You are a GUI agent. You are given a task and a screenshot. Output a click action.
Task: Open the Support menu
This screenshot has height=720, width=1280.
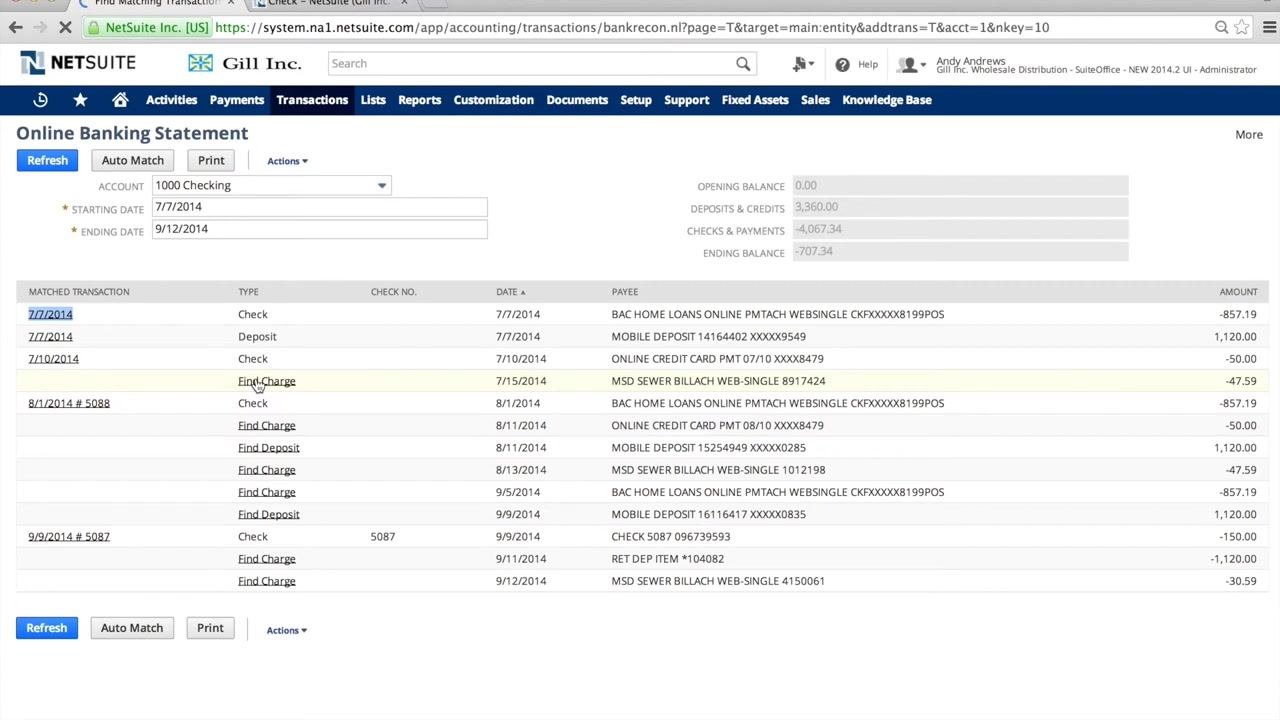click(x=687, y=100)
